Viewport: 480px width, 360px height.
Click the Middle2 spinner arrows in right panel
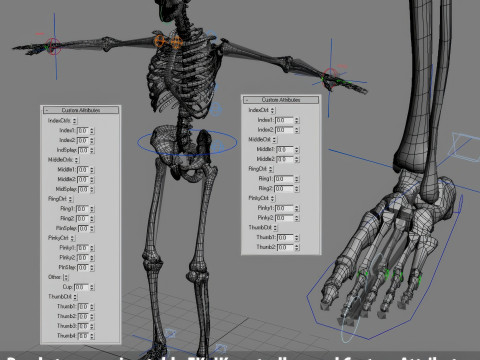[297, 159]
